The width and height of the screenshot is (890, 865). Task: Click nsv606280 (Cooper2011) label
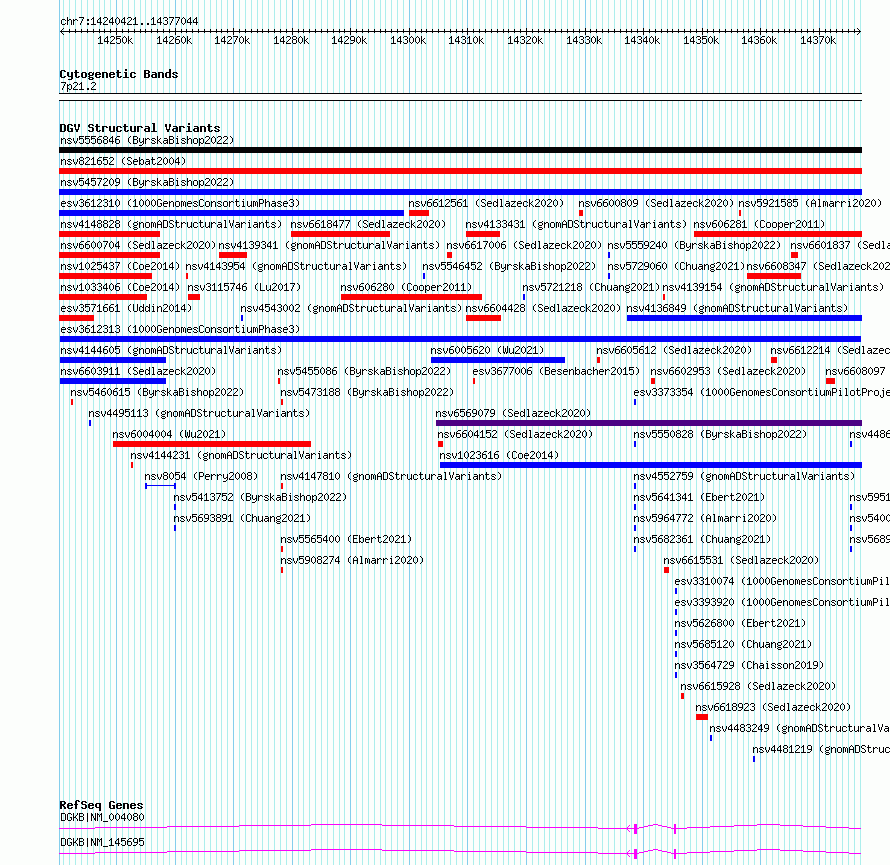406,287
